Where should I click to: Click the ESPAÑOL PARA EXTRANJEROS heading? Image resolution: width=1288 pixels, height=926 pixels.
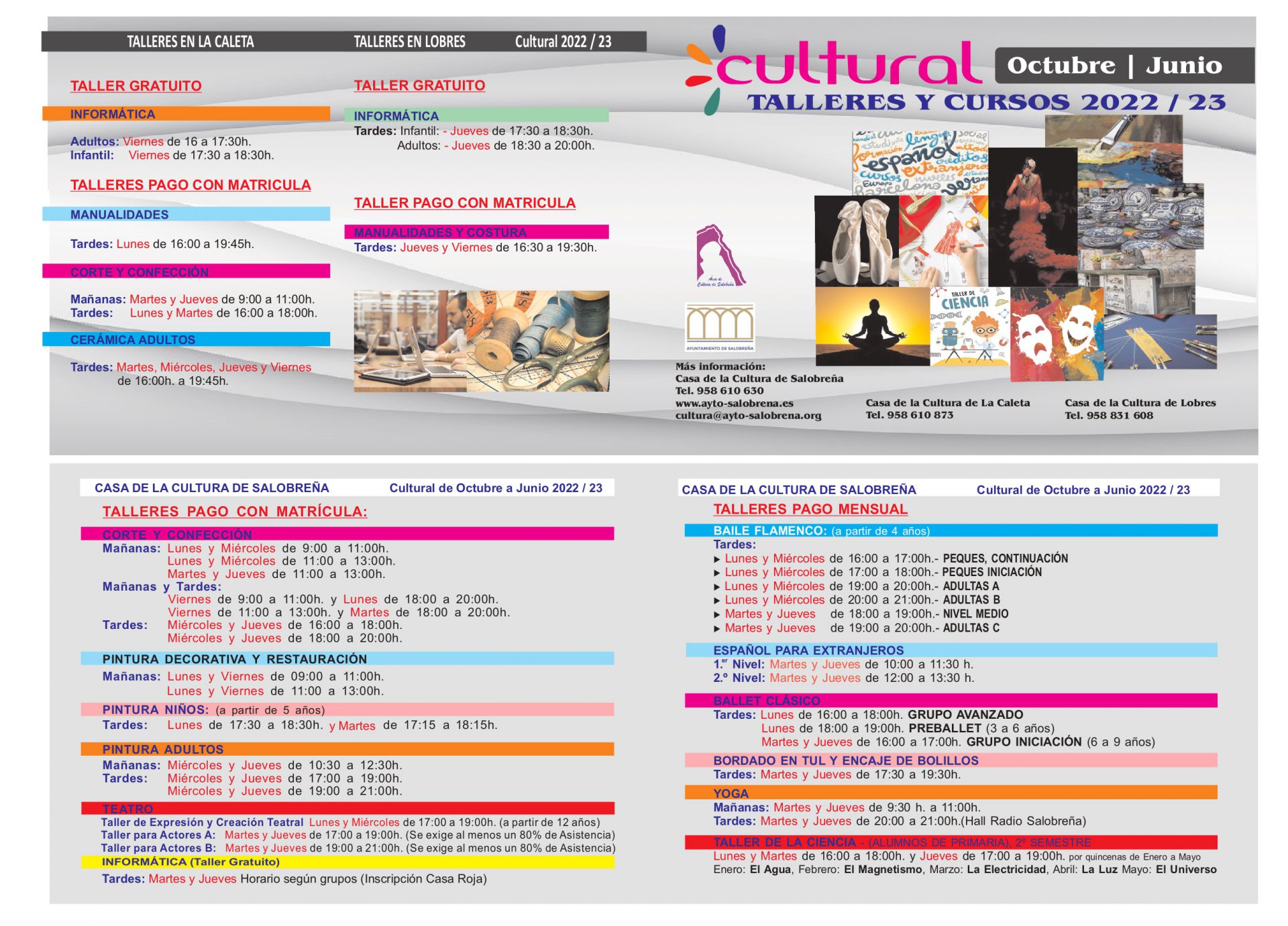(808, 650)
